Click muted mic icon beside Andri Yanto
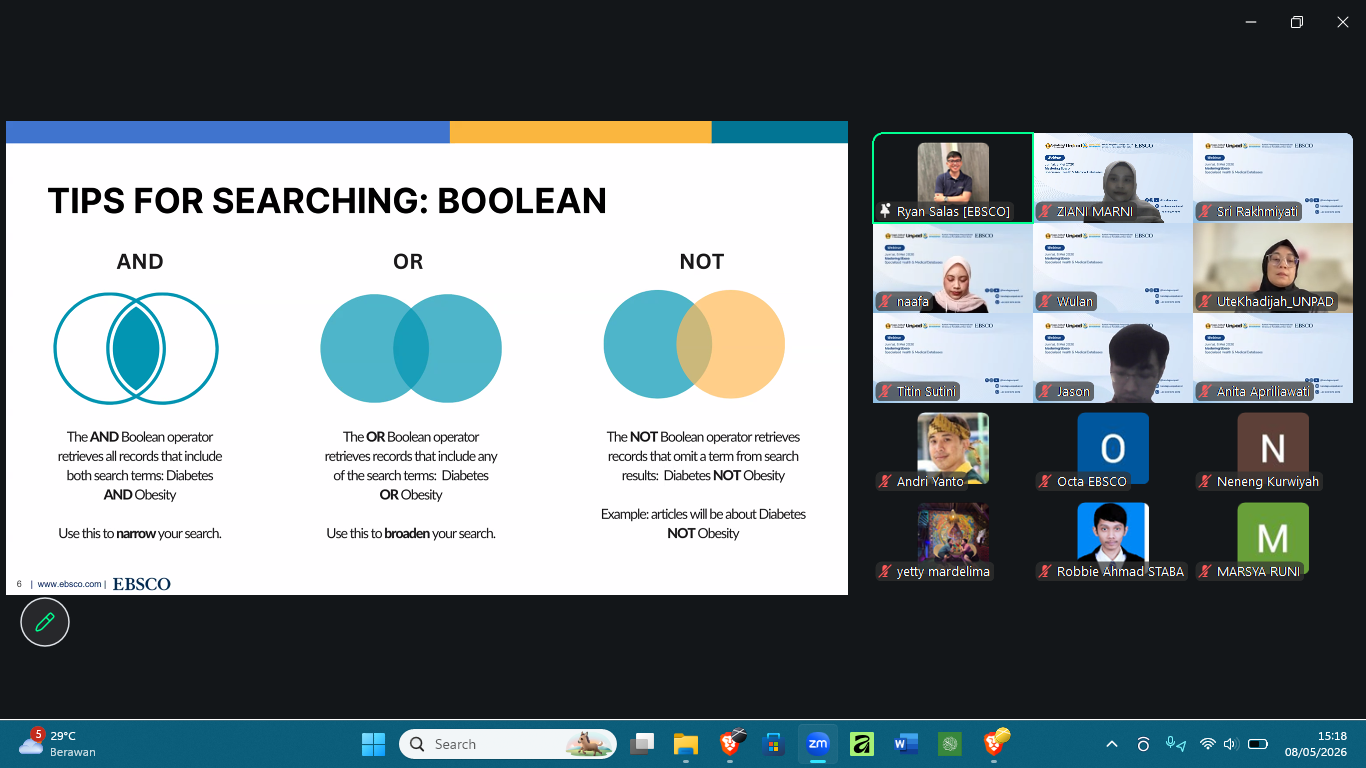 click(x=885, y=482)
